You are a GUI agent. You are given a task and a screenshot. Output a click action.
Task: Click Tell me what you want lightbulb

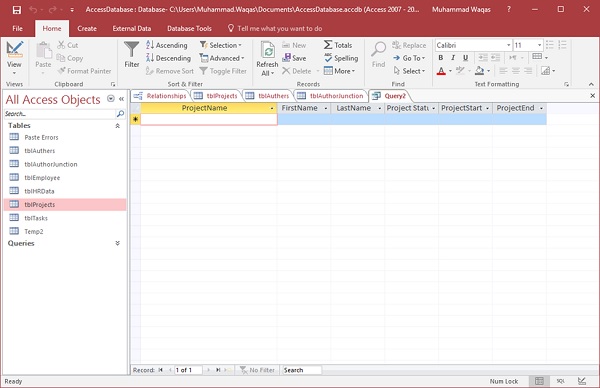coord(231,28)
